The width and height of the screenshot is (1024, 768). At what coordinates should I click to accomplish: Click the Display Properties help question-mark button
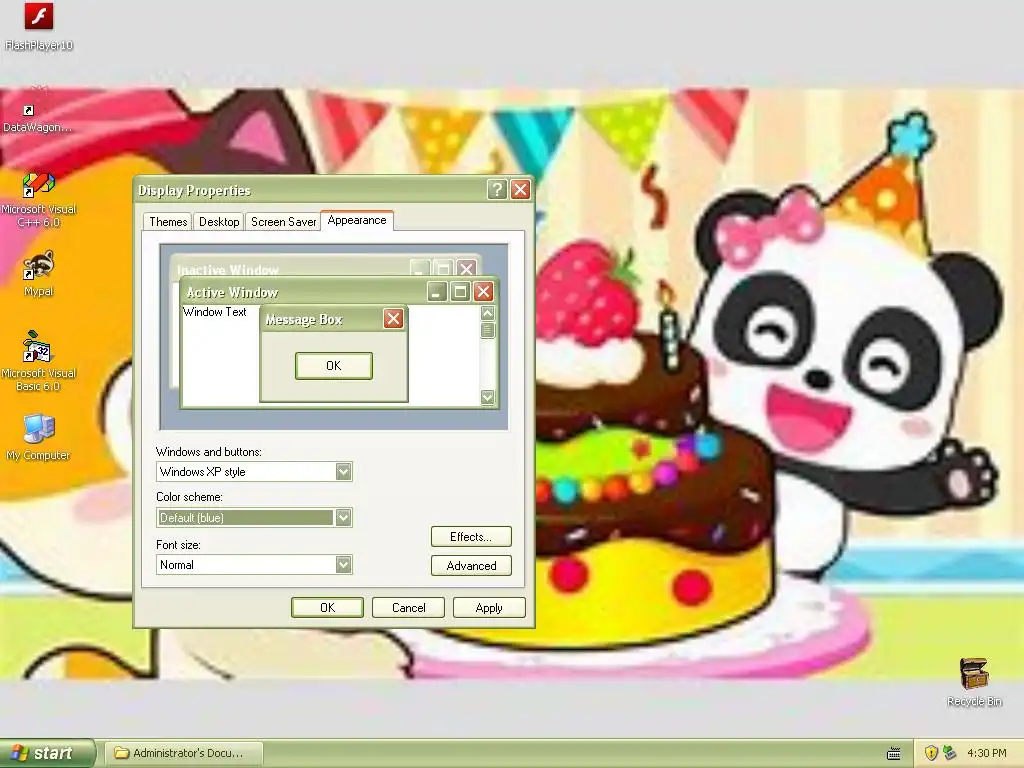click(x=496, y=189)
